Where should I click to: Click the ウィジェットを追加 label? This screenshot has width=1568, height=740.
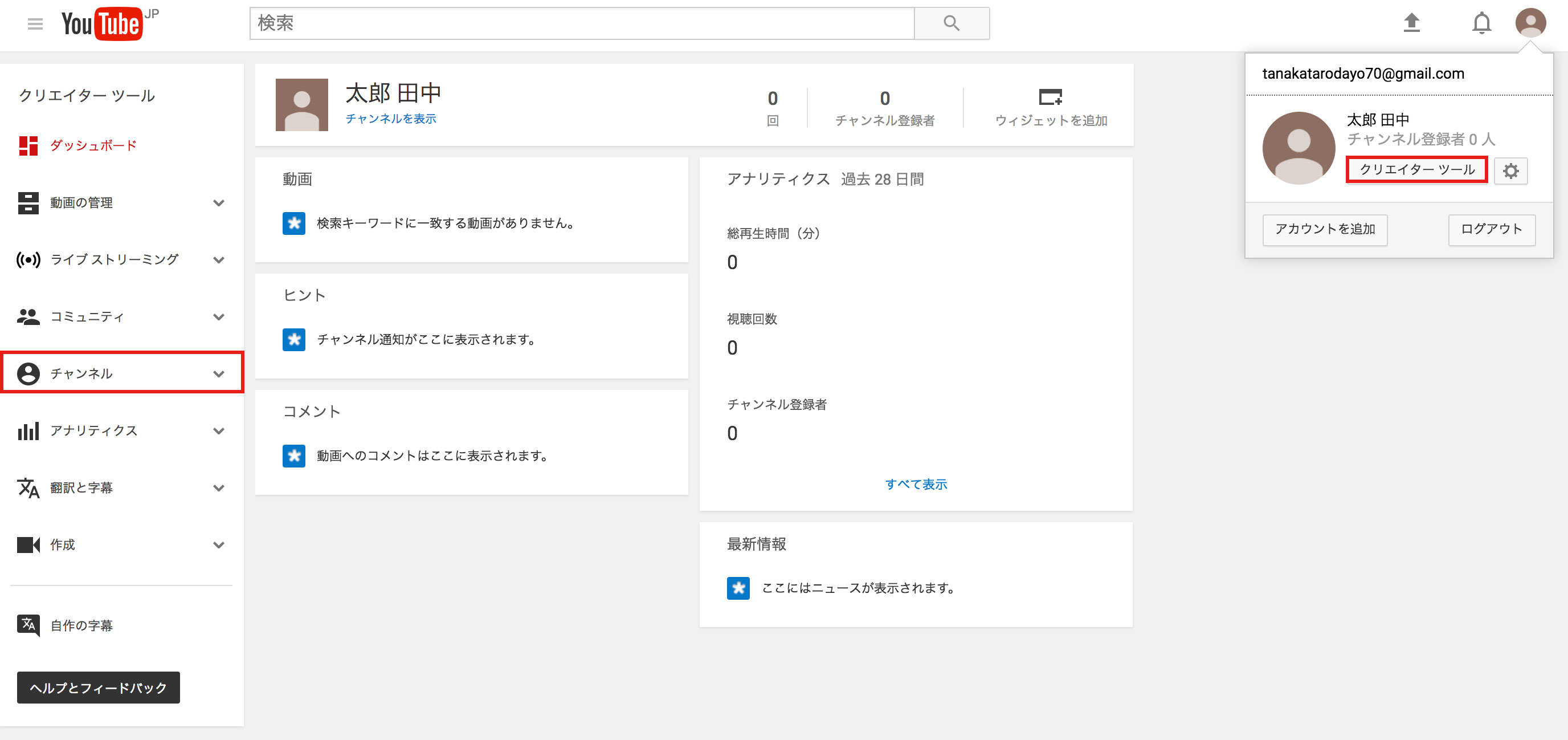pos(1051,121)
